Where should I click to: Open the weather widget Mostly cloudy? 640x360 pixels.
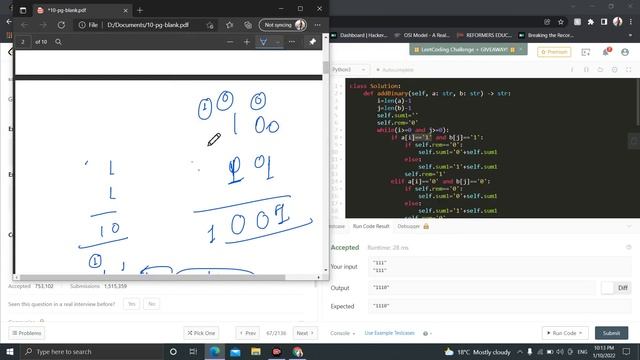tap(478, 351)
